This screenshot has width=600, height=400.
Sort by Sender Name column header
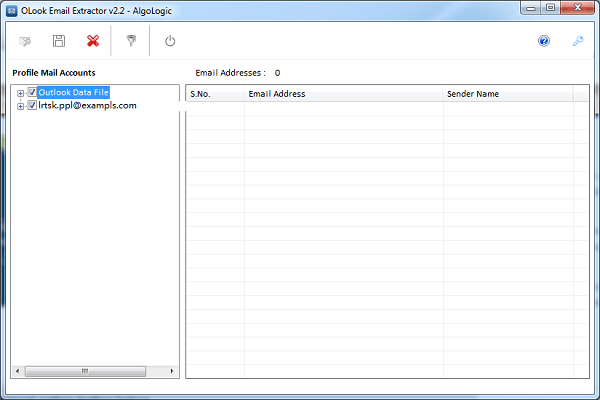pyautogui.click(x=508, y=94)
